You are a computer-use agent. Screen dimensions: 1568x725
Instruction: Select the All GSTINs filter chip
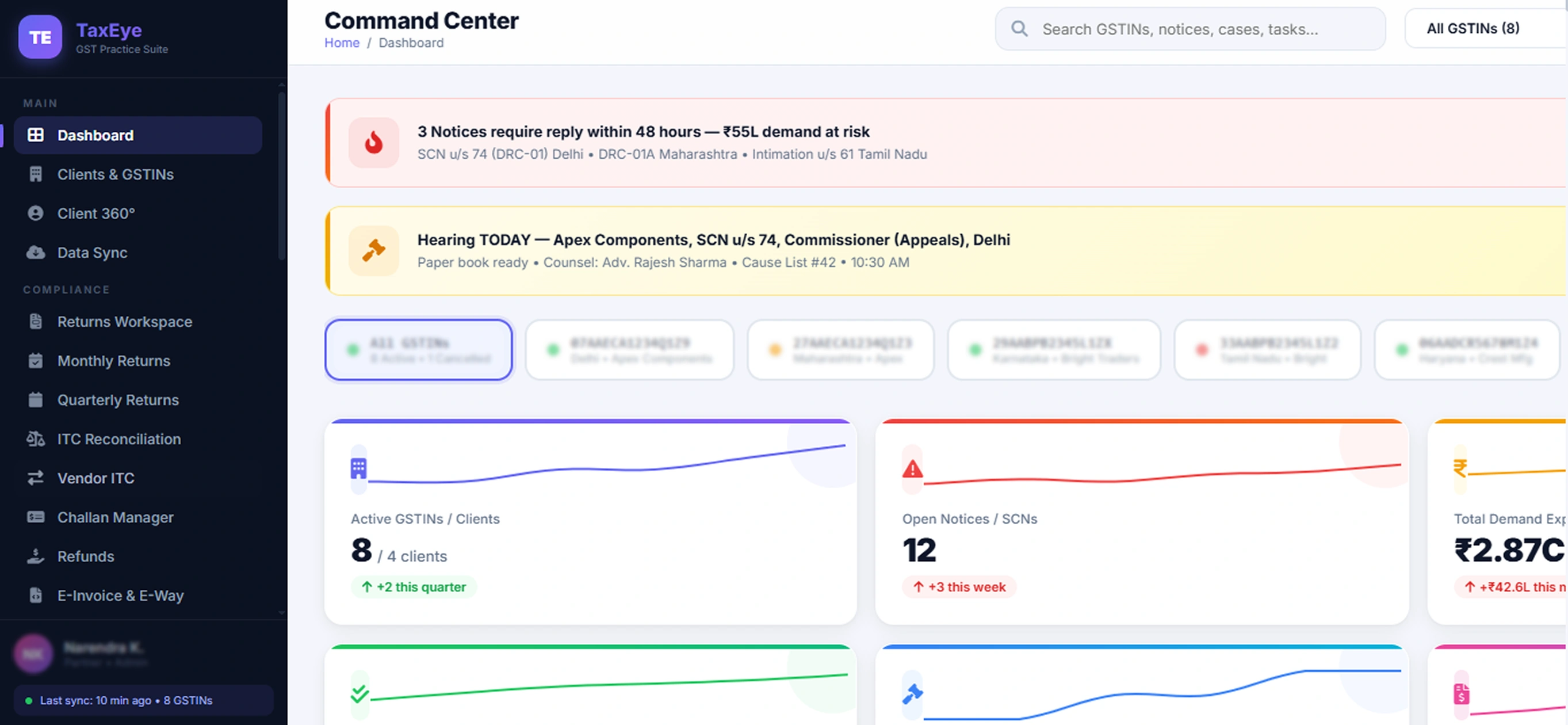[418, 350]
